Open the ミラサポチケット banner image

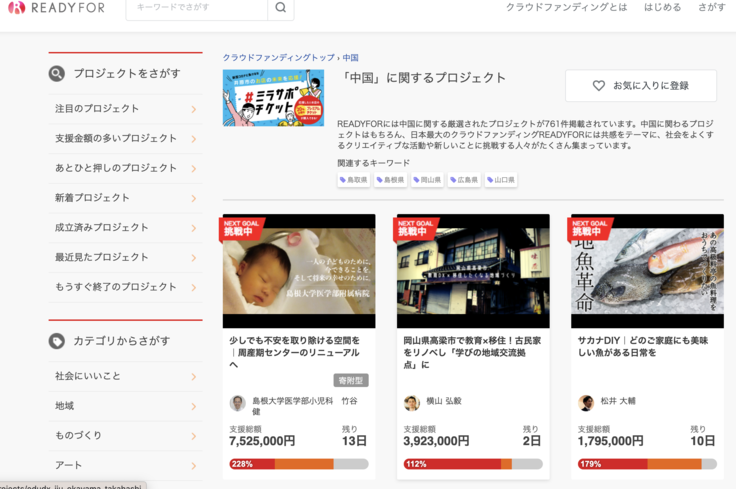273,98
